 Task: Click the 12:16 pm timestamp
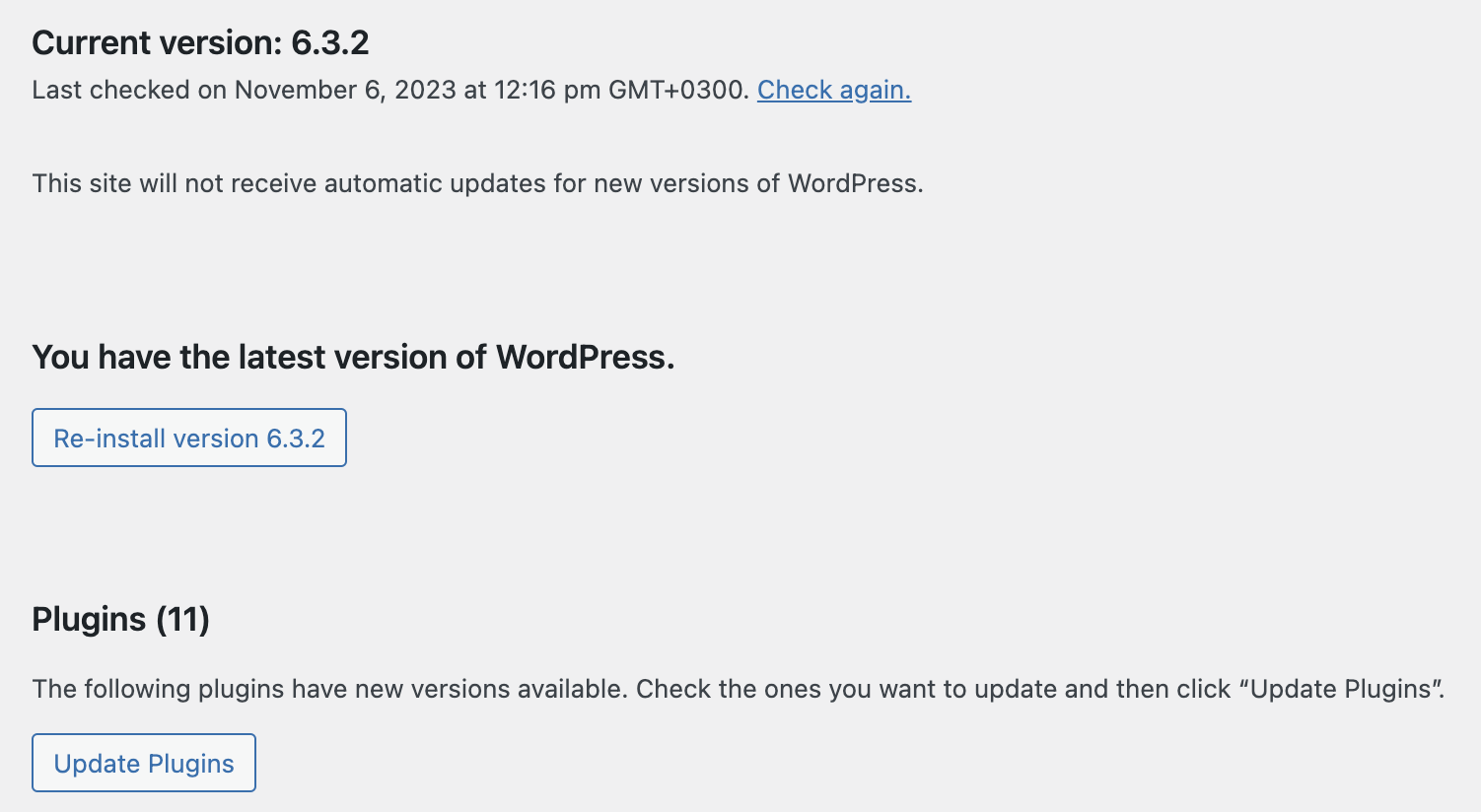547,90
